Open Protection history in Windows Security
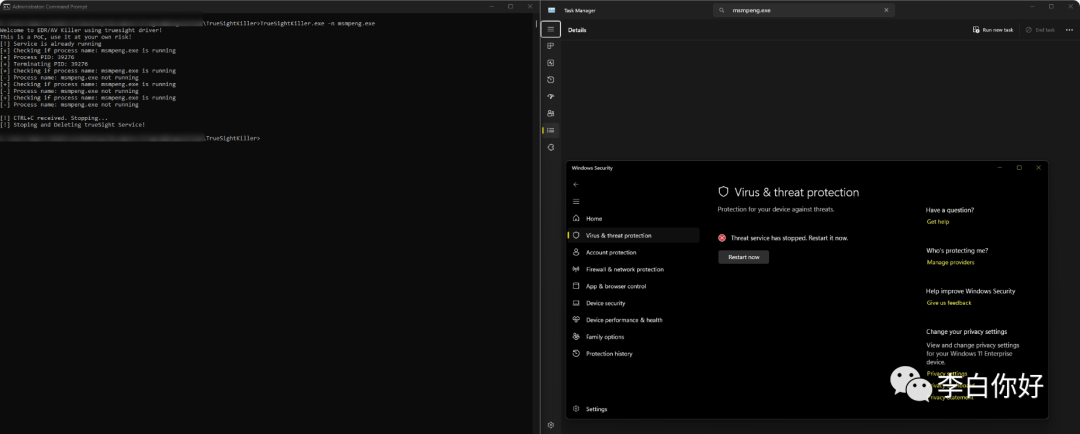This screenshot has width=1080, height=434. pyautogui.click(x=633, y=353)
